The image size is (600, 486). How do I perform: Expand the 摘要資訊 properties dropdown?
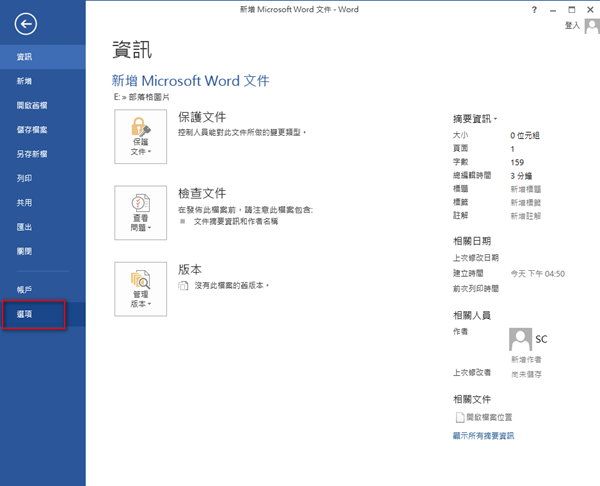pos(475,119)
